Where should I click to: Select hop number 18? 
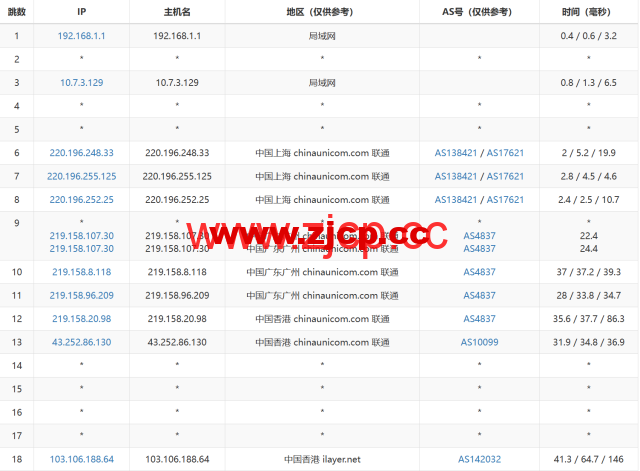[17, 460]
